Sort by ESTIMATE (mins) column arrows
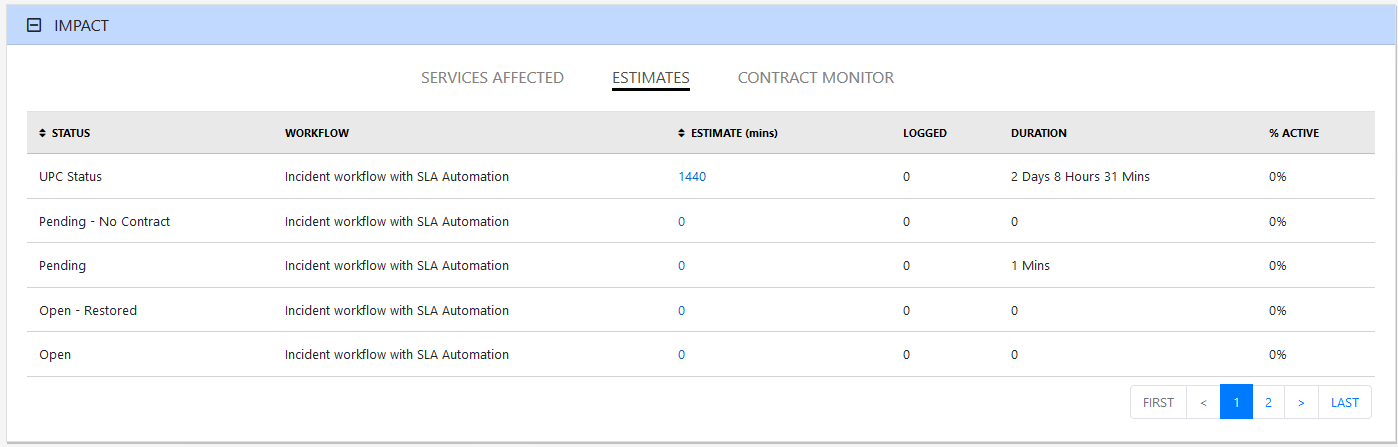Screen dimensions: 1398x447 pos(682,133)
